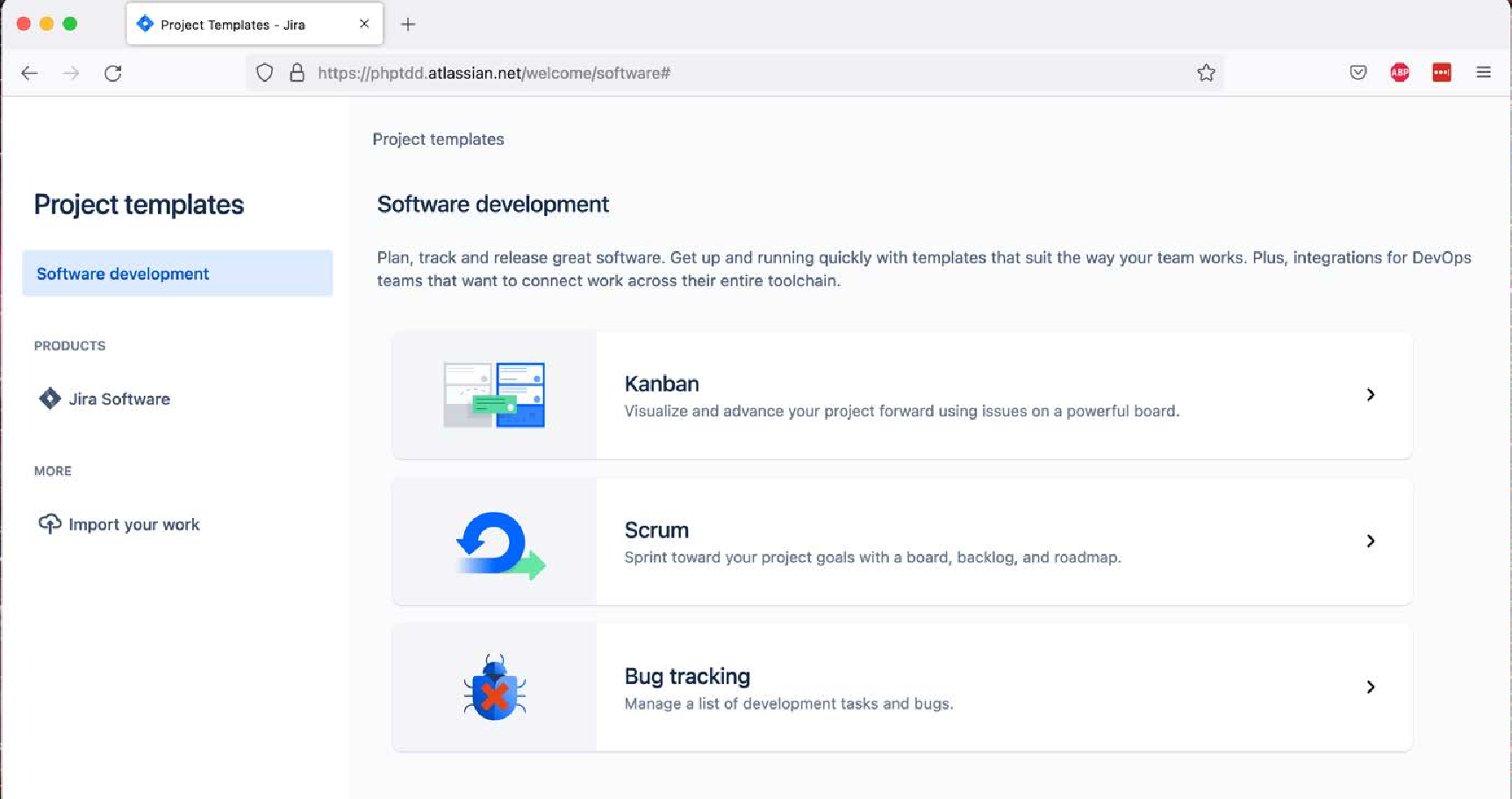
Task: Choose the Scrum template title
Action: [x=656, y=530]
